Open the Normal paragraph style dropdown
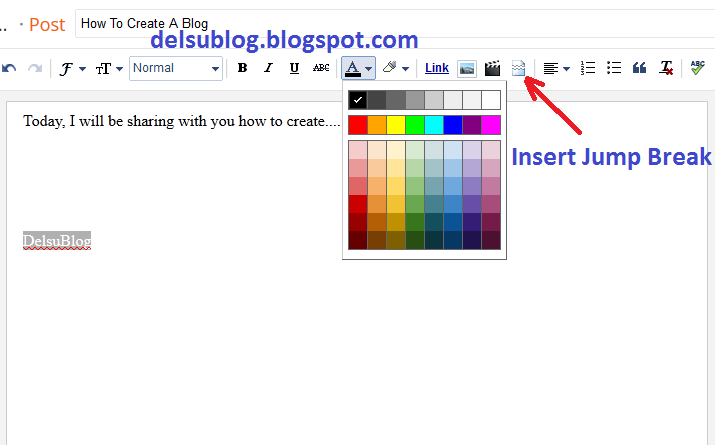Screen dimensions: 715x445 coord(176,68)
